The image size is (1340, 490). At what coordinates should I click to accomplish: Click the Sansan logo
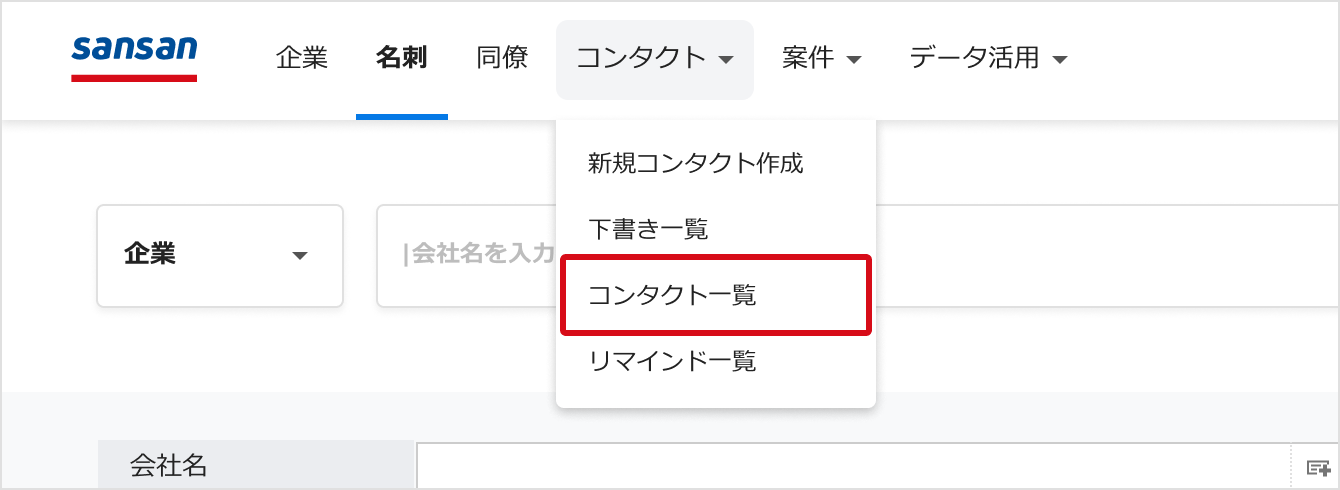(134, 57)
